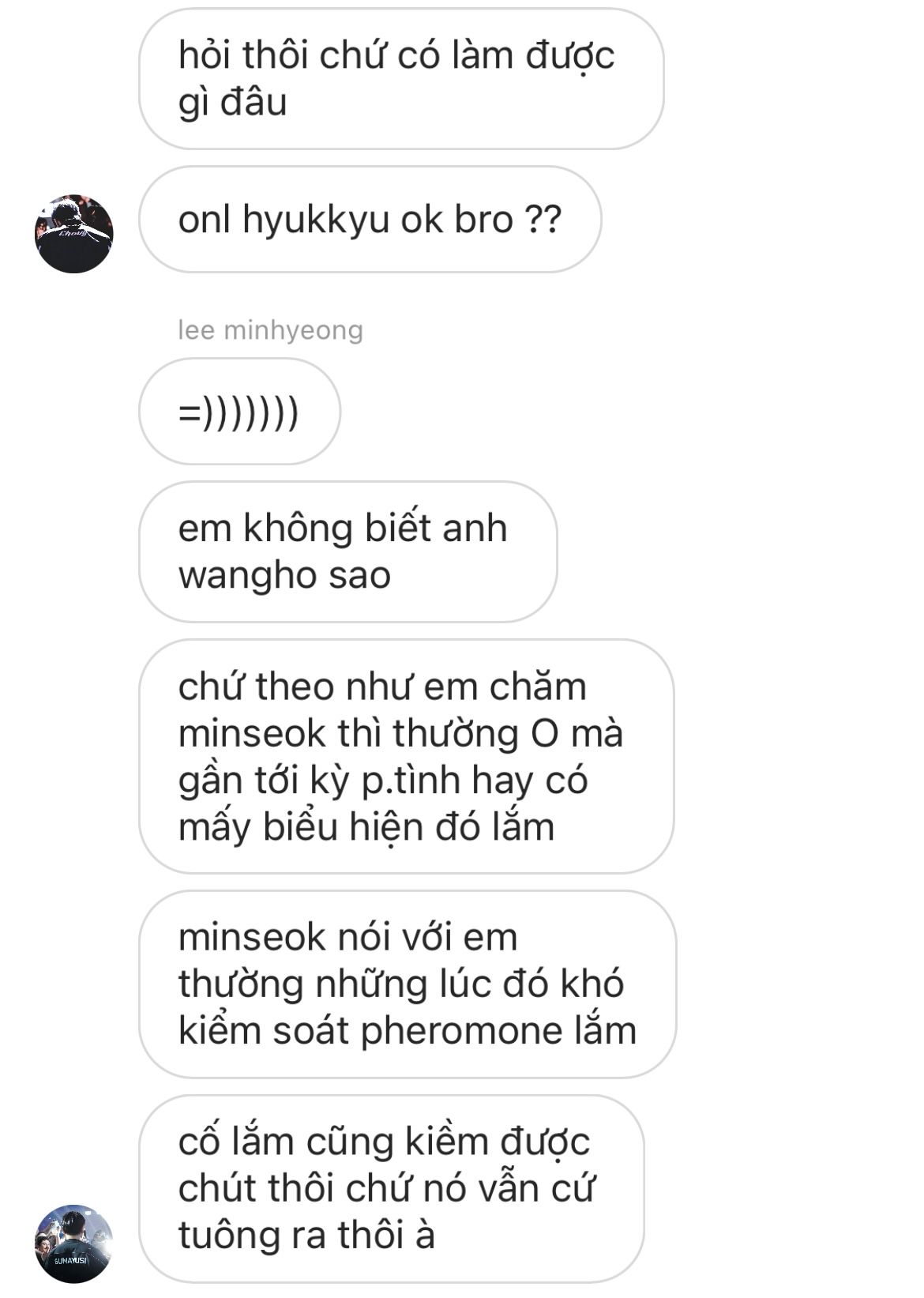Select the message 'hỏi thôi chứ có làm được gì đâu'
The height and width of the screenshot is (1298, 924).
401,78
